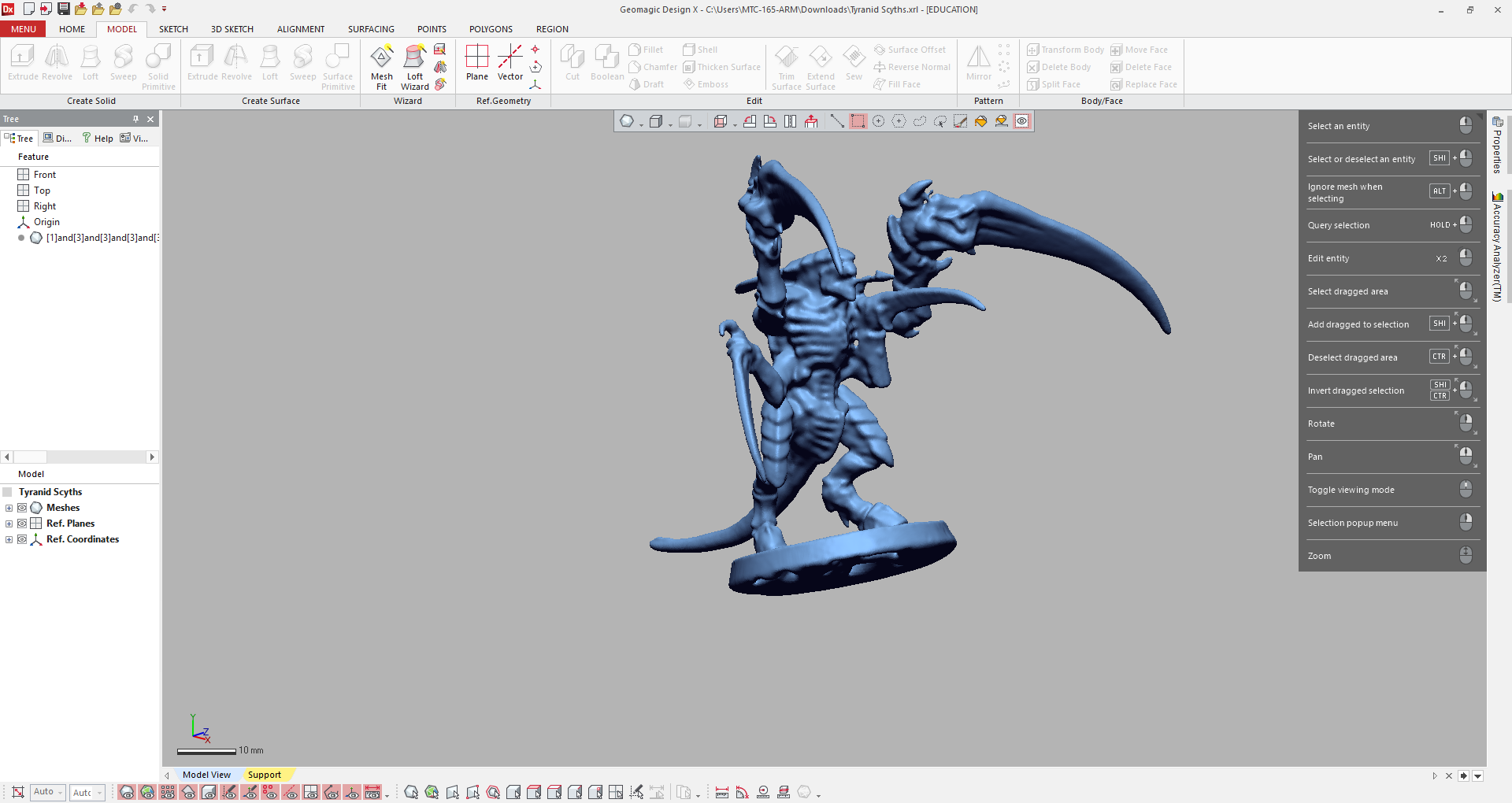
Task: Click the flip viewpoint icon in view toolbar
Action: [x=790, y=121]
